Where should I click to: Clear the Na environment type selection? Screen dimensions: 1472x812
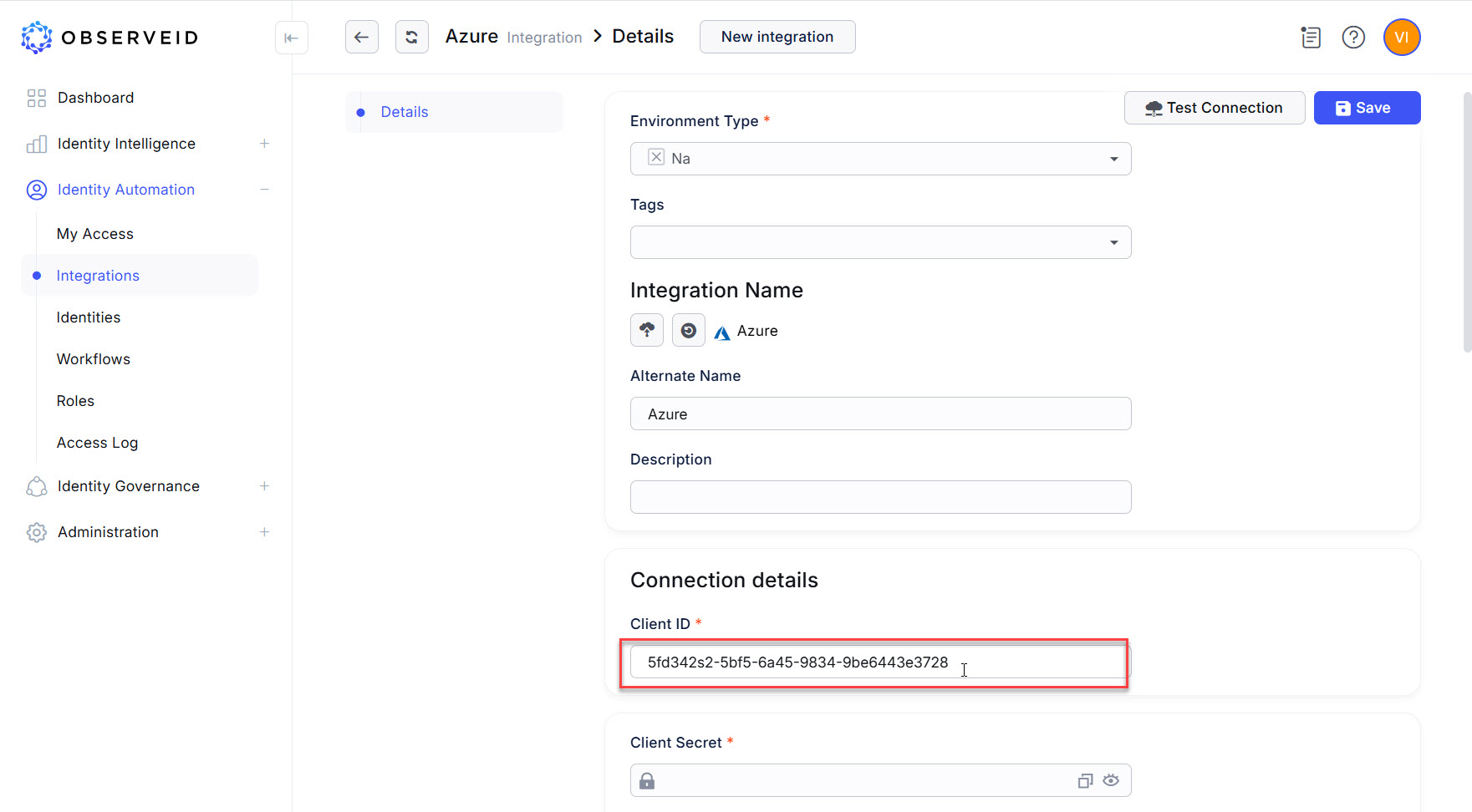[656, 157]
